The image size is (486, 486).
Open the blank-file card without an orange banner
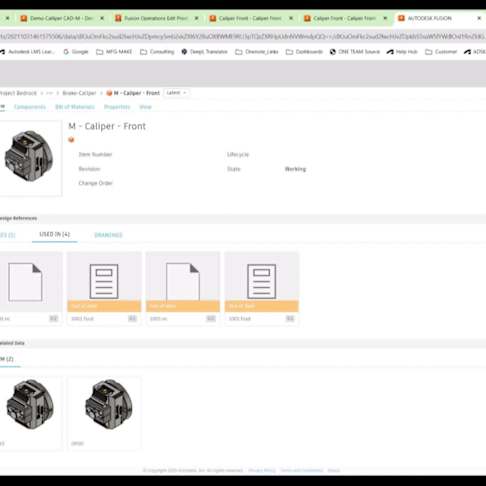[30, 288]
